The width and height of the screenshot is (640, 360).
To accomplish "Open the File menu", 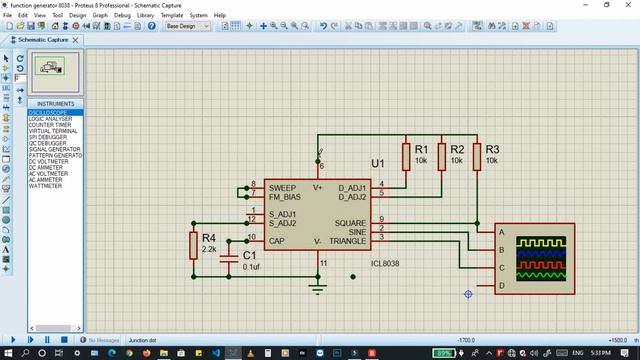I will [x=7, y=15].
